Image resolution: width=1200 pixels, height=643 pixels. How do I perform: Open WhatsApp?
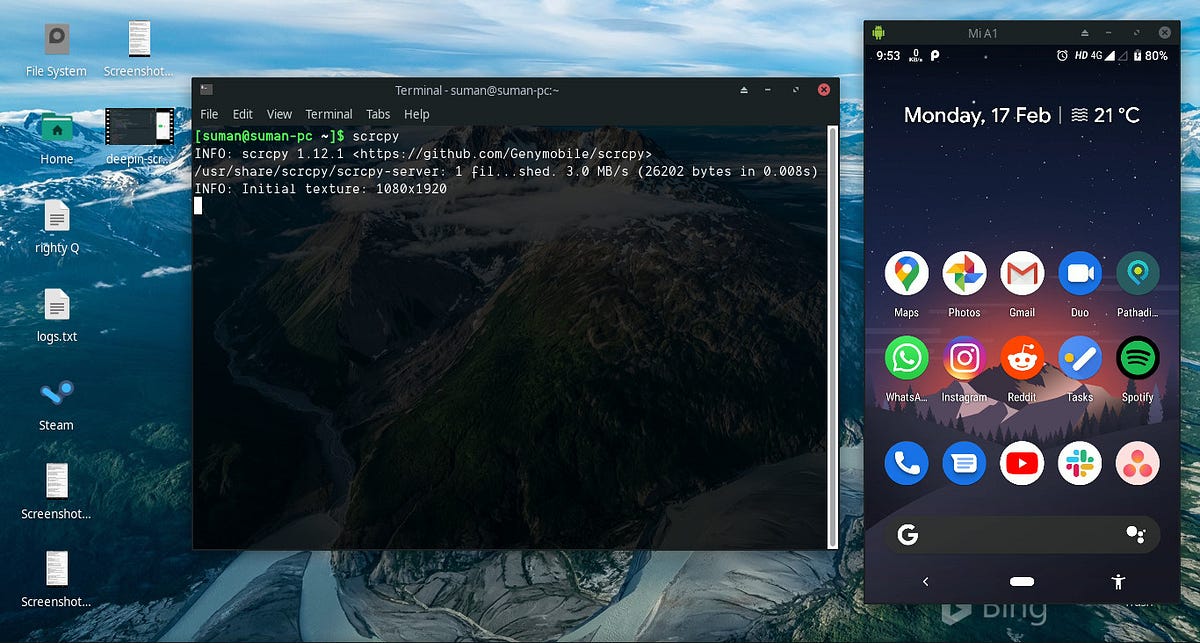[905, 358]
